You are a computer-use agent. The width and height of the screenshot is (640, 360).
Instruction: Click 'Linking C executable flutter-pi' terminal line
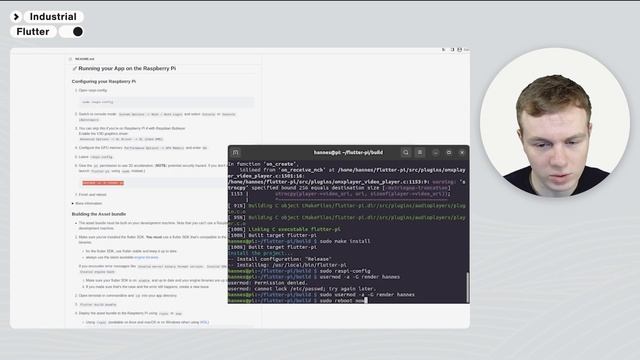tap(284, 229)
